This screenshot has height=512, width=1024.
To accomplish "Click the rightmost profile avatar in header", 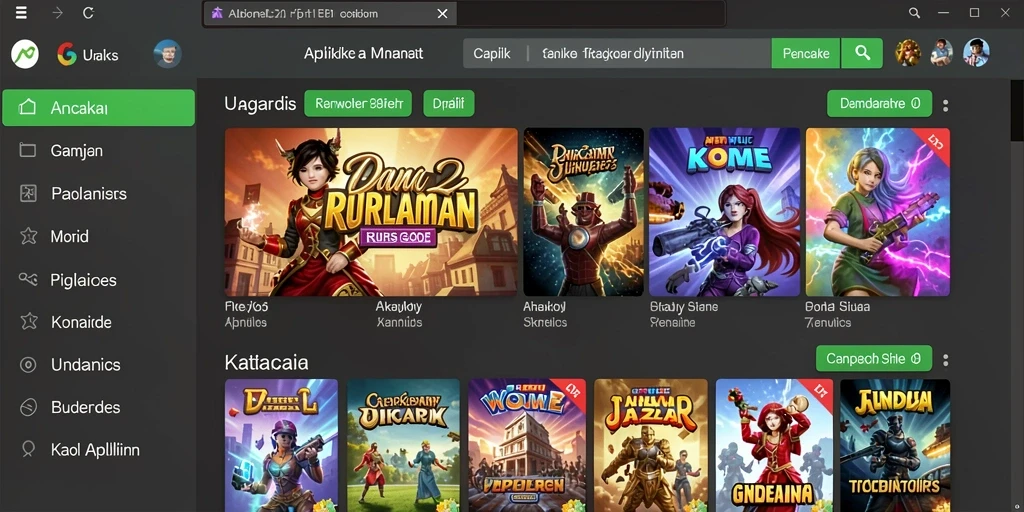I will click(976, 53).
